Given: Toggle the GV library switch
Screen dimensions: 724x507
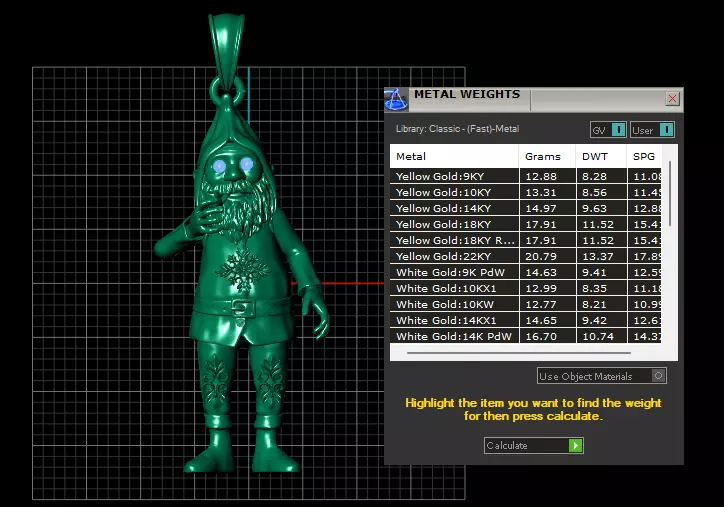Looking at the screenshot, I should [608, 130].
